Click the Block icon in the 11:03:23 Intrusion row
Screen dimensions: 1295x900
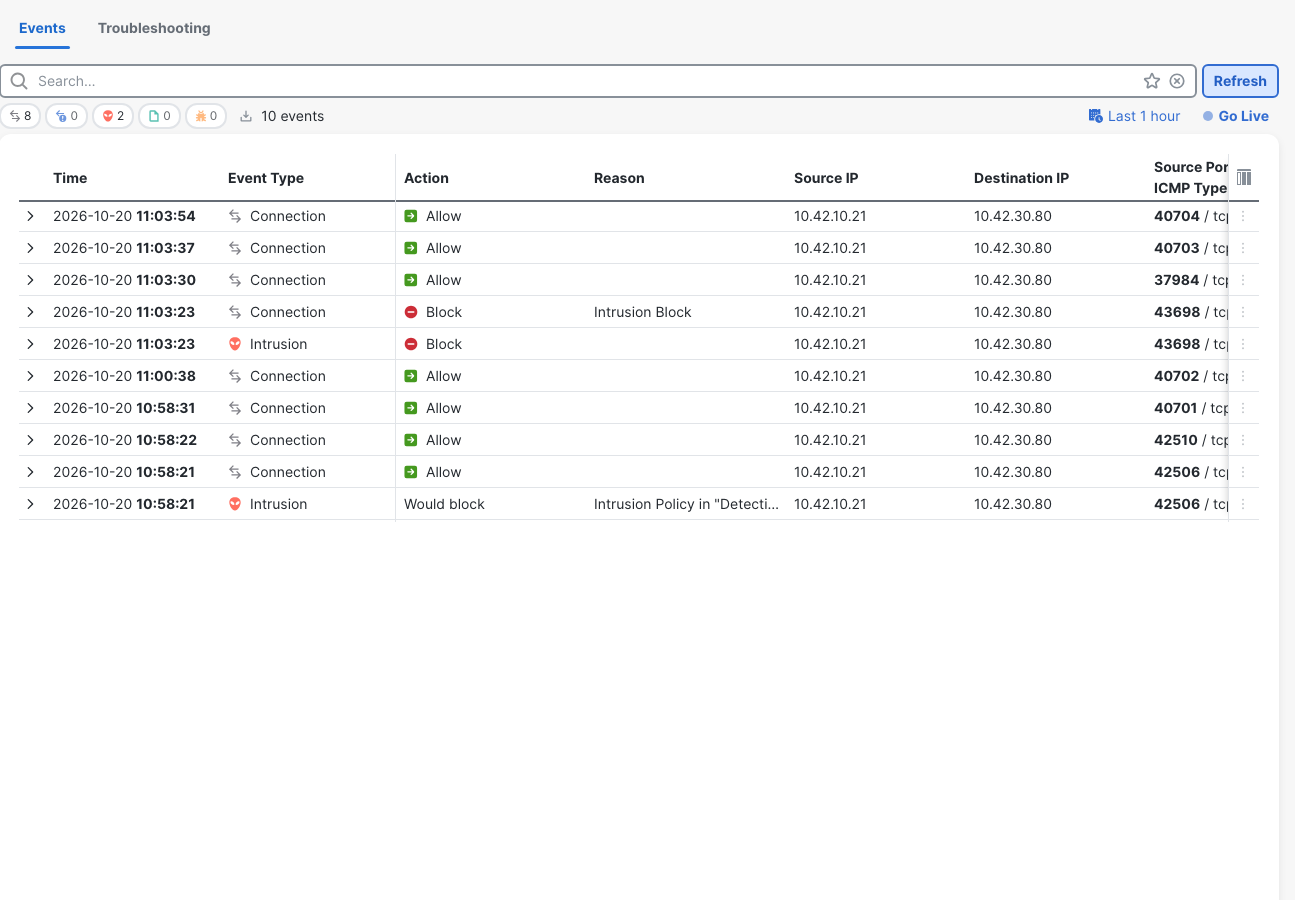pyautogui.click(x=411, y=344)
